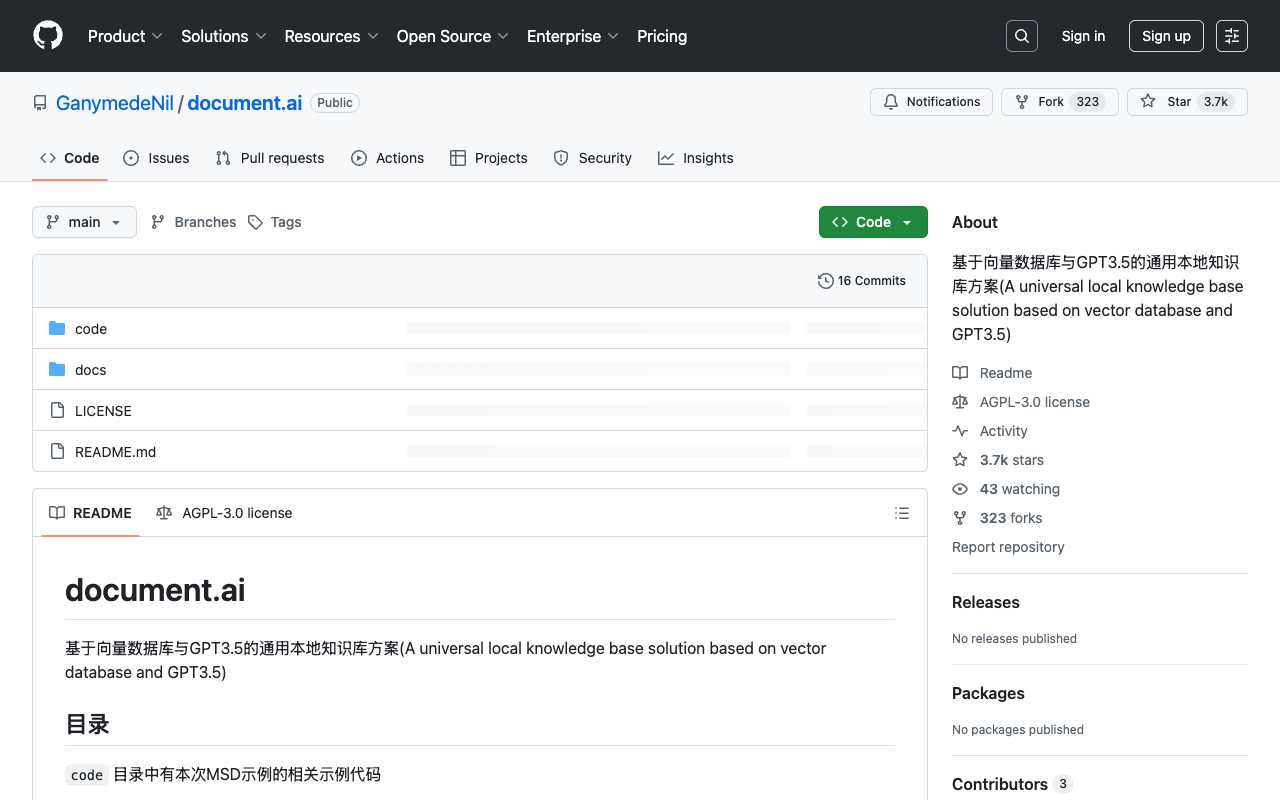Expand the Solutions menu
The image size is (1280, 800).
224,36
